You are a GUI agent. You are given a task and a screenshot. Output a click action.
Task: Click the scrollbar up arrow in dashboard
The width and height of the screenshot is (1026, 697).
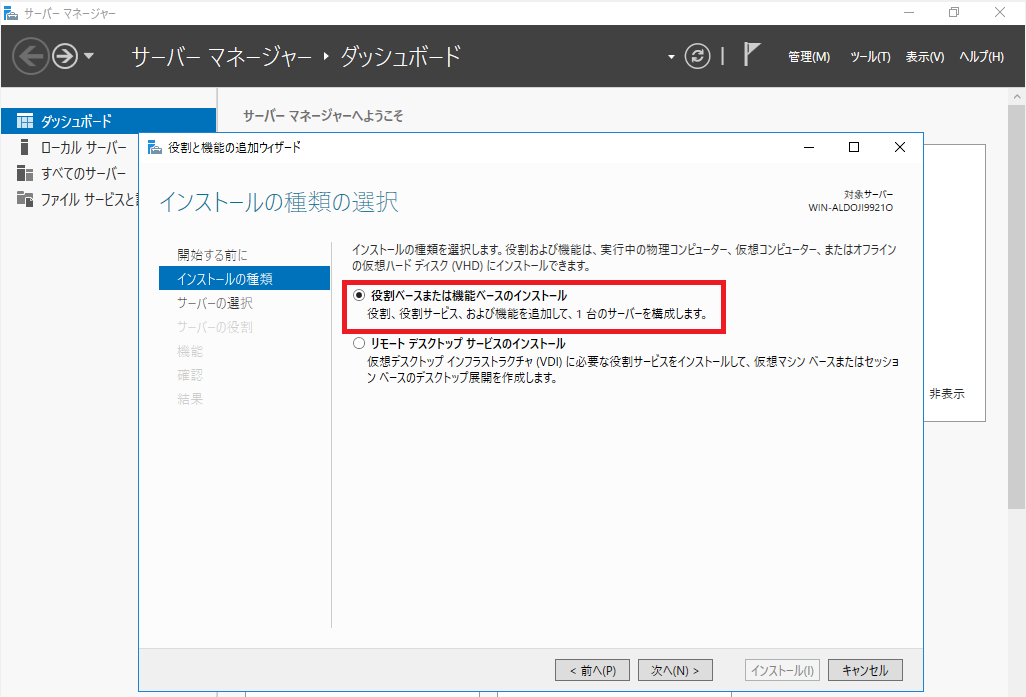coord(1016,96)
